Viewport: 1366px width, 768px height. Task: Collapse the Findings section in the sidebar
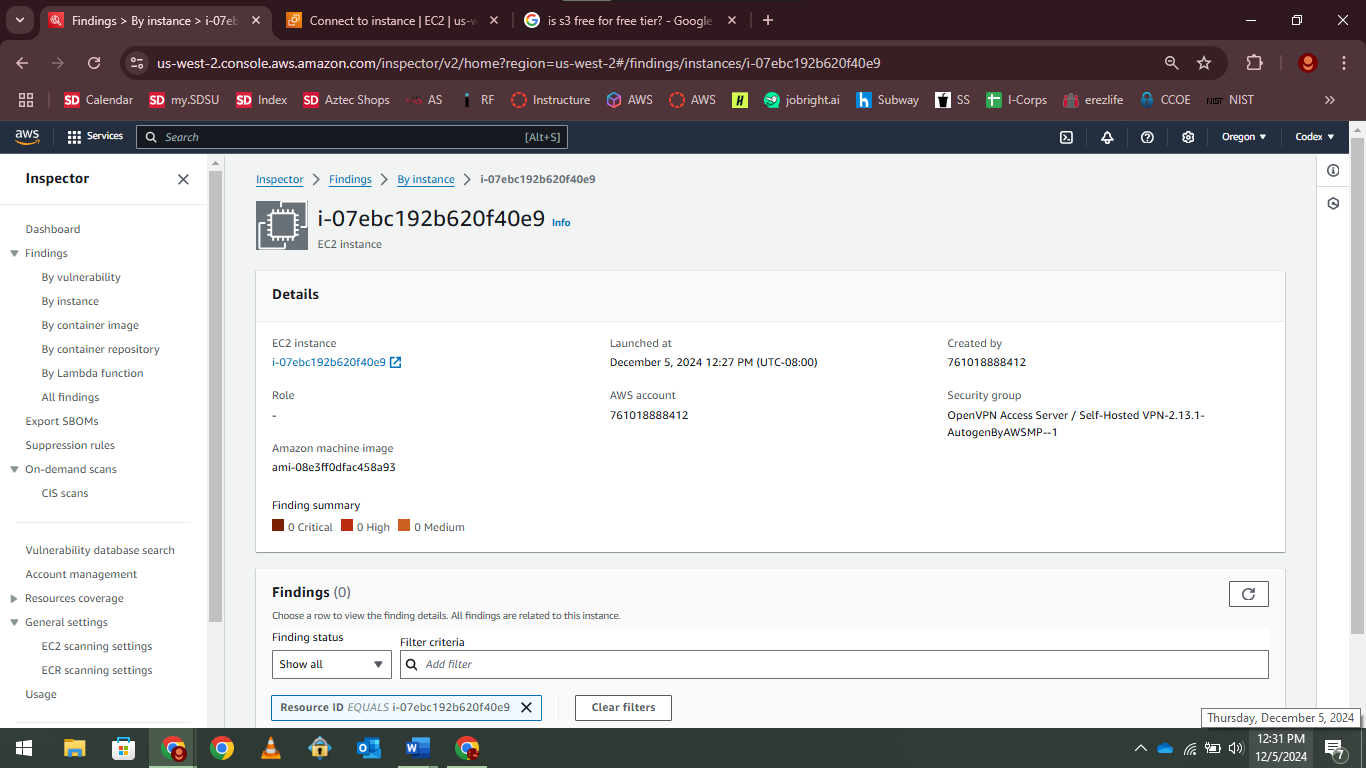[14, 253]
